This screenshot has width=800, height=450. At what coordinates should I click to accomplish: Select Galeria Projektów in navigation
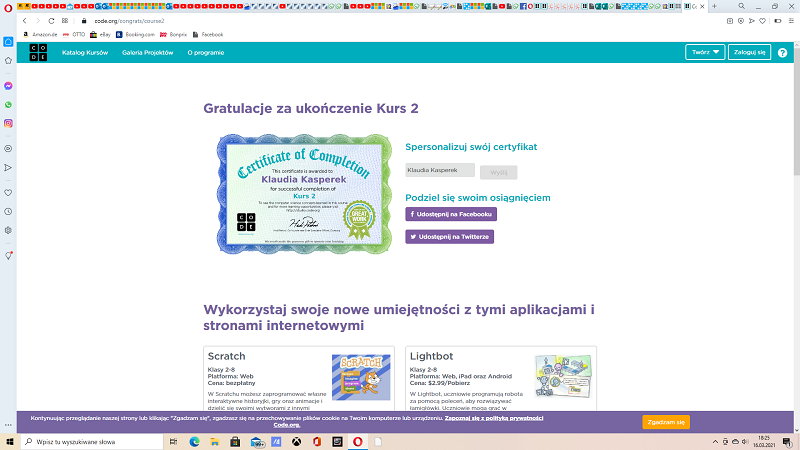(x=148, y=52)
